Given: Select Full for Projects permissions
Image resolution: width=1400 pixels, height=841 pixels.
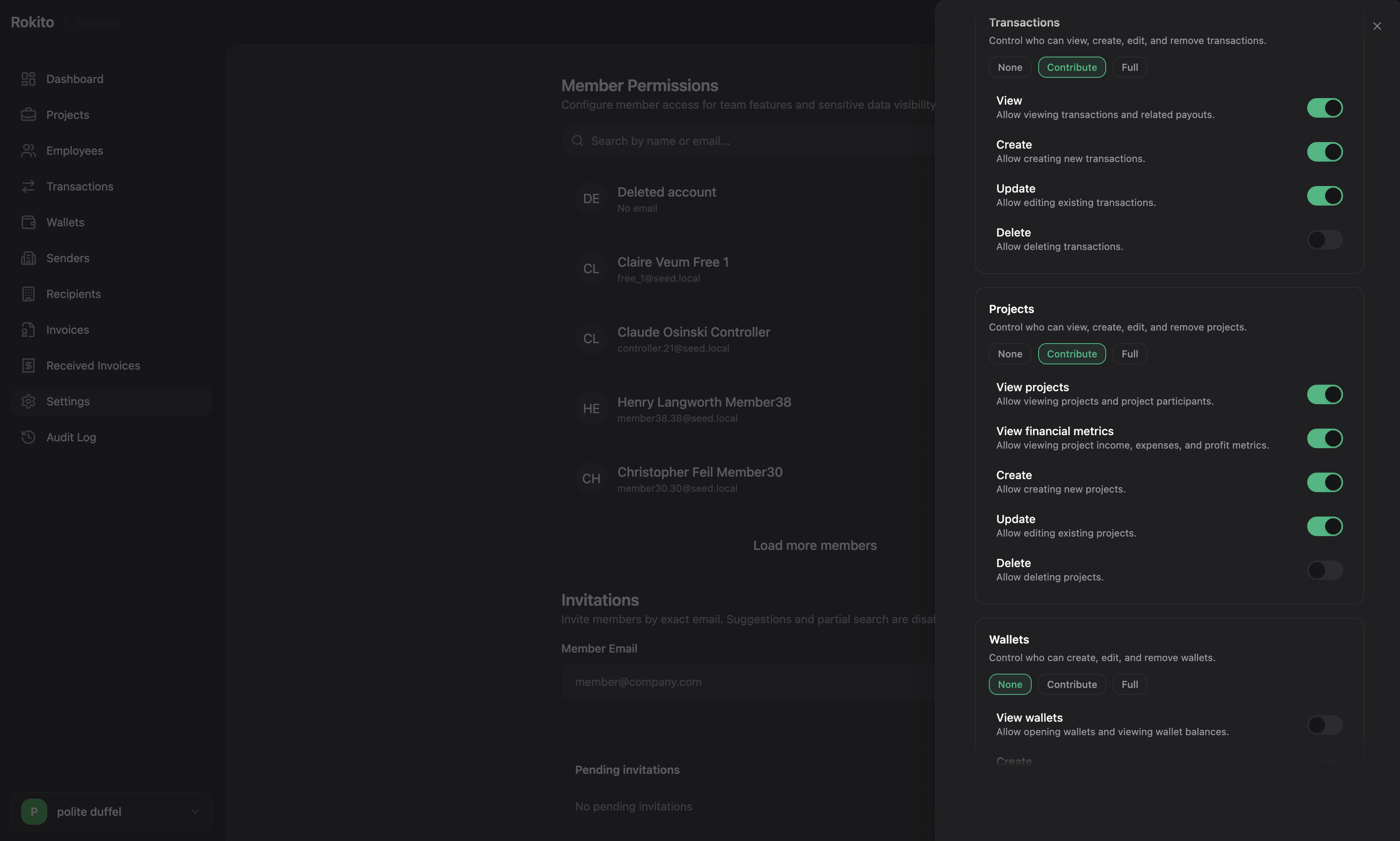Looking at the screenshot, I should coord(1129,353).
